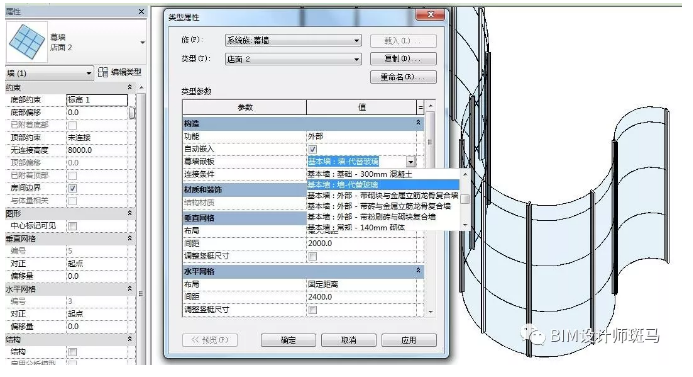Toggle 调整竖梃尺寸 checkbox under 水平网格 in dialog
693x377 pixels.
click(312, 310)
